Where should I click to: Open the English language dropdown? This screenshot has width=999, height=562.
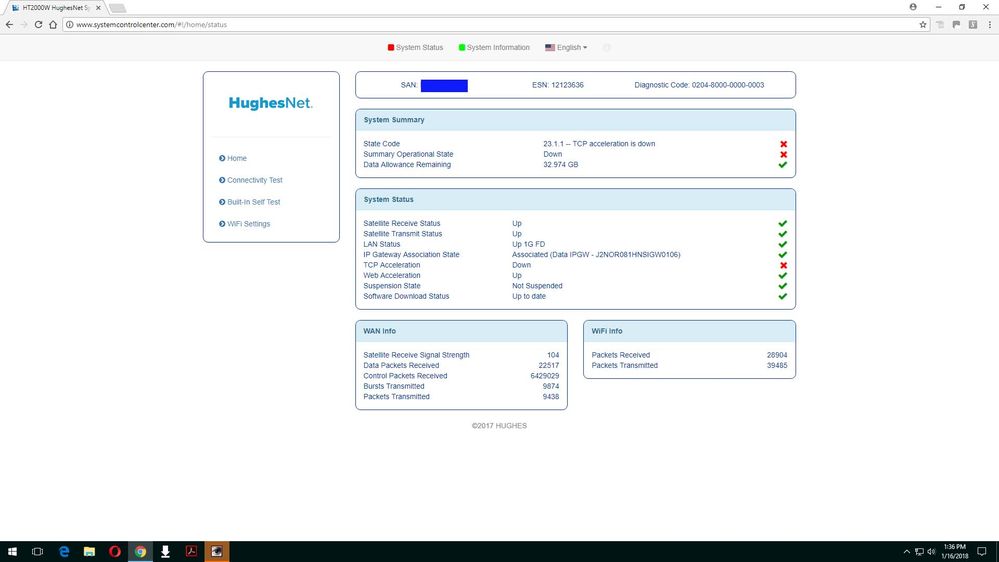[566, 47]
